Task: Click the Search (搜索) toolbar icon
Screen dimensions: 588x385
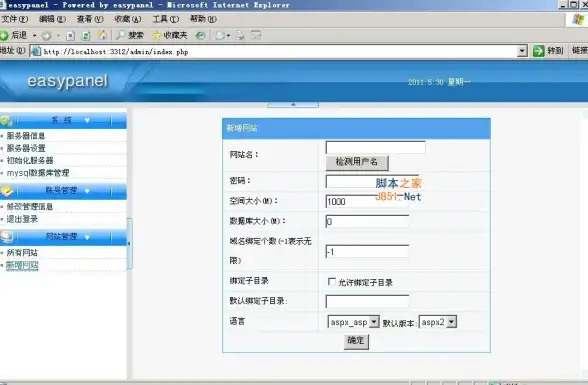Action: [120, 35]
